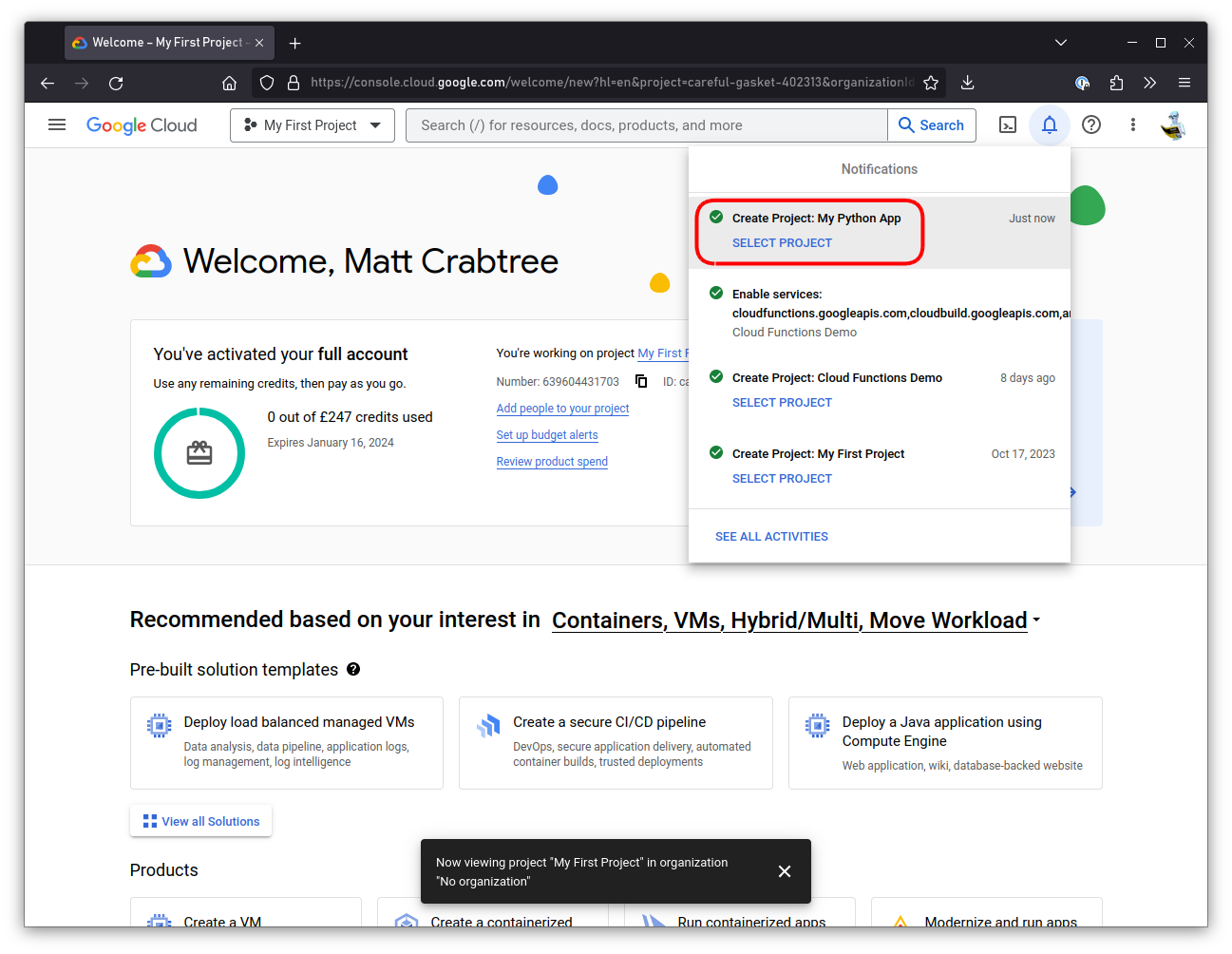Open Create a containerized product card
Screen dimensions: 1232x954
click(x=493, y=913)
